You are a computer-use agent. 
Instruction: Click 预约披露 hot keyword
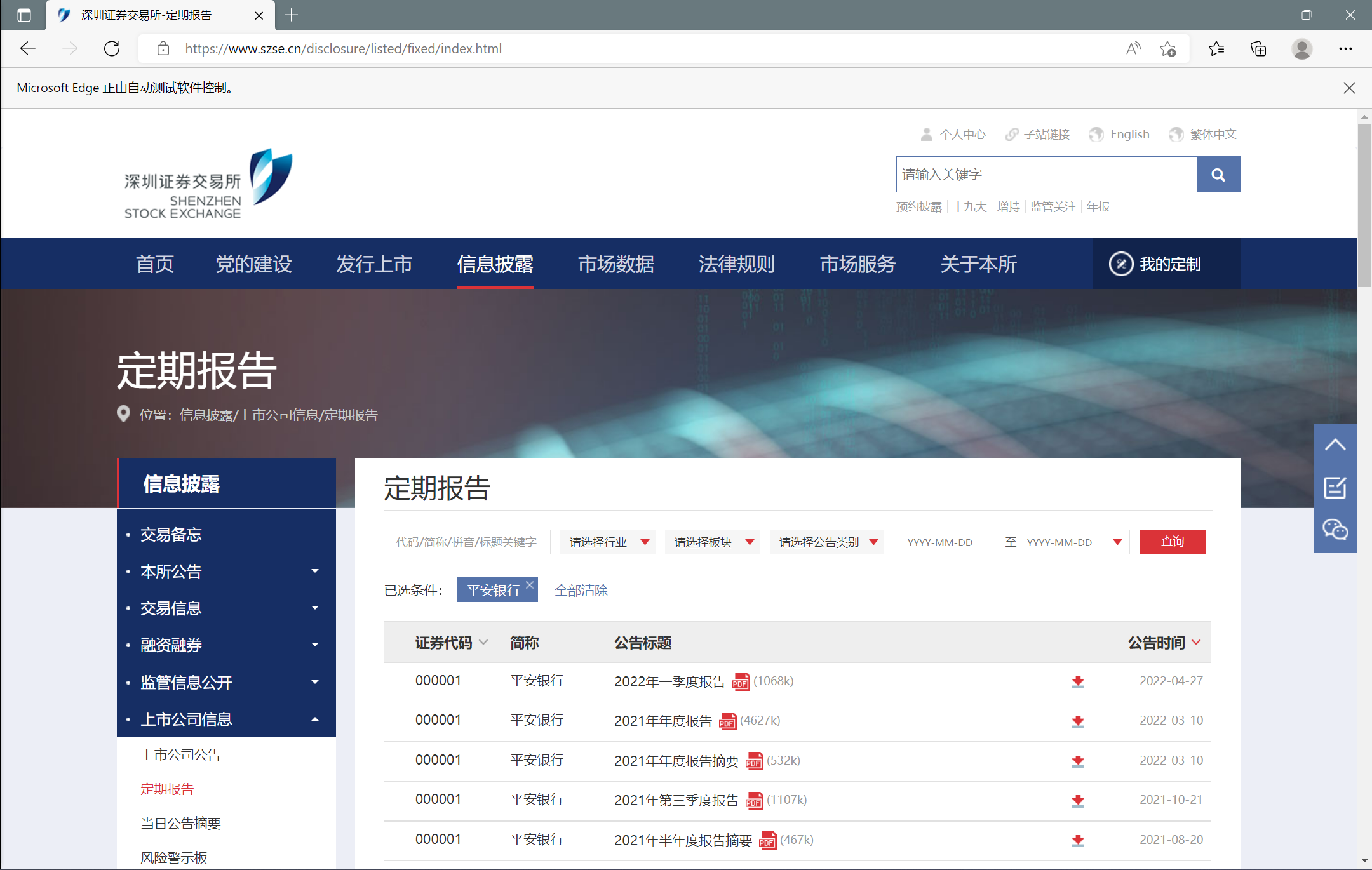(918, 207)
